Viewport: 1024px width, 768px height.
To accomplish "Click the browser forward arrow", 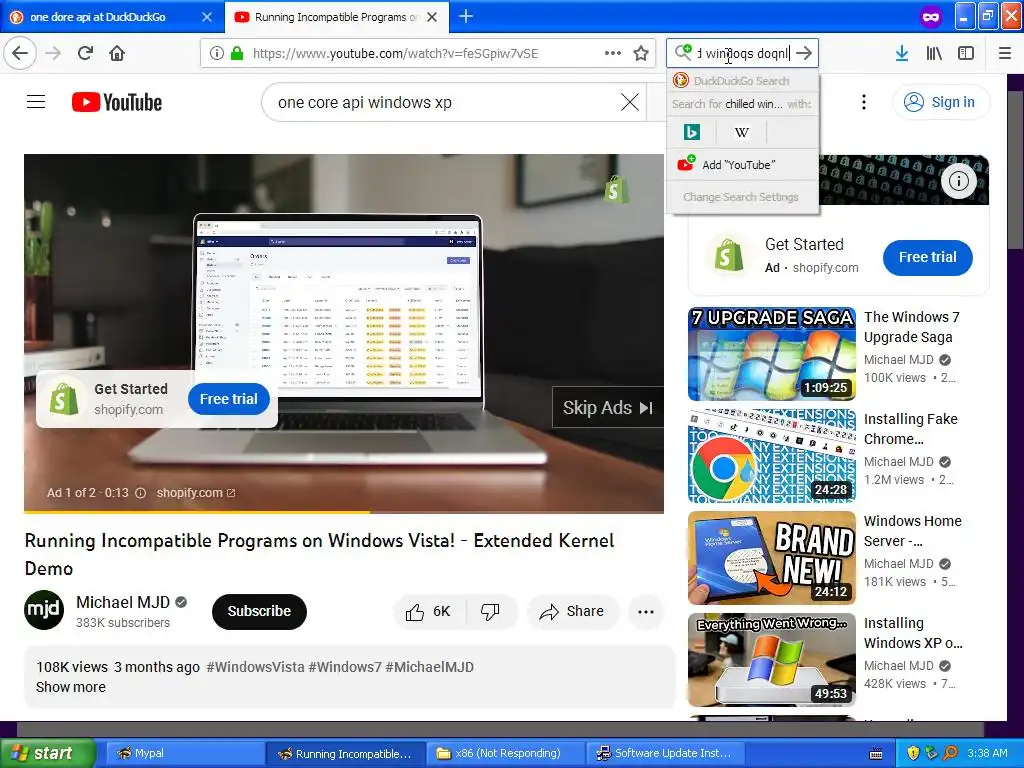I will [x=53, y=53].
